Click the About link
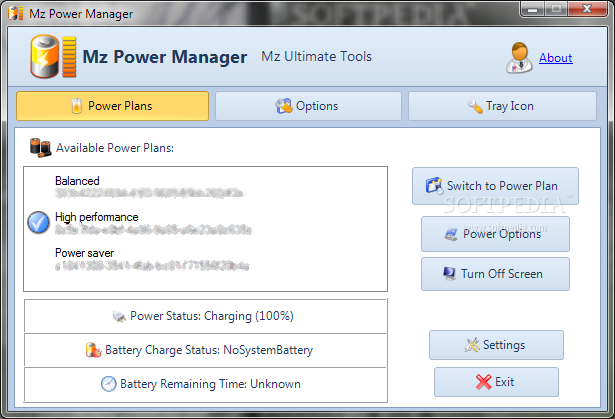Image resolution: width=615 pixels, height=419 pixels. coord(555,58)
